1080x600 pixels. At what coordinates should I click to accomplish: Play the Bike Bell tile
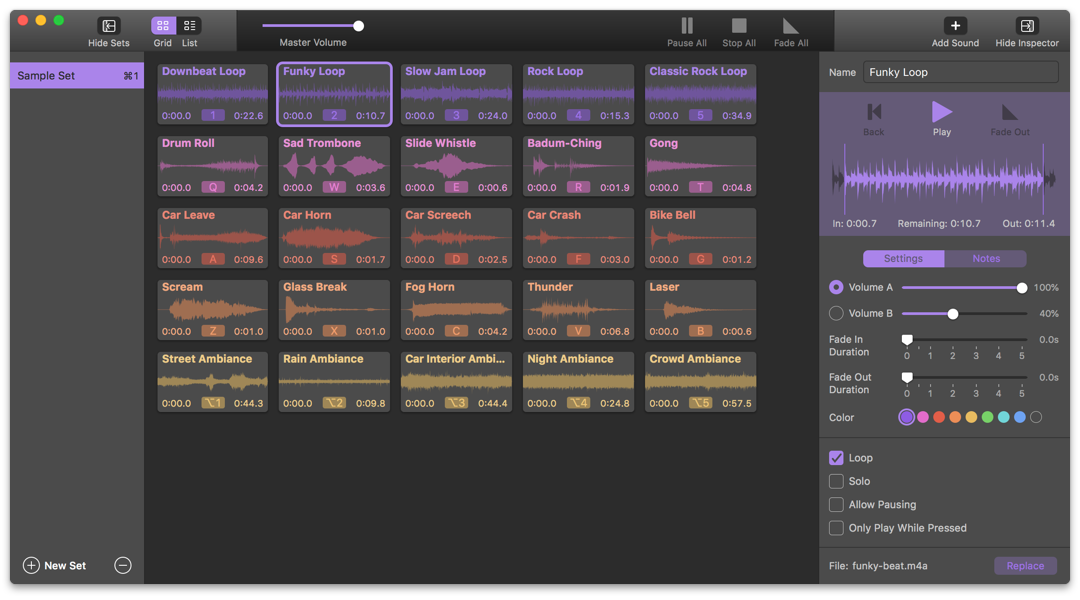pyautogui.click(x=700, y=238)
